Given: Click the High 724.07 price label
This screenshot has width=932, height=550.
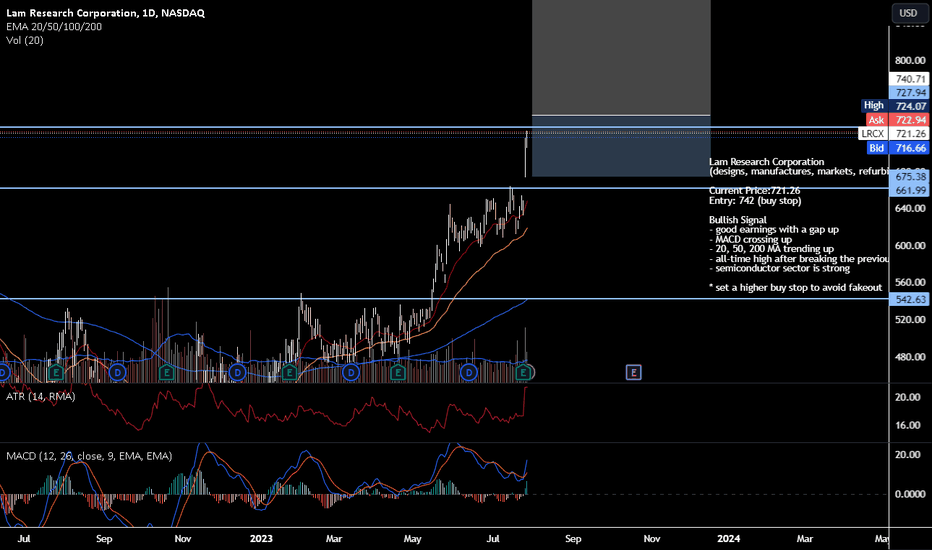Looking at the screenshot, I should coord(895,106).
